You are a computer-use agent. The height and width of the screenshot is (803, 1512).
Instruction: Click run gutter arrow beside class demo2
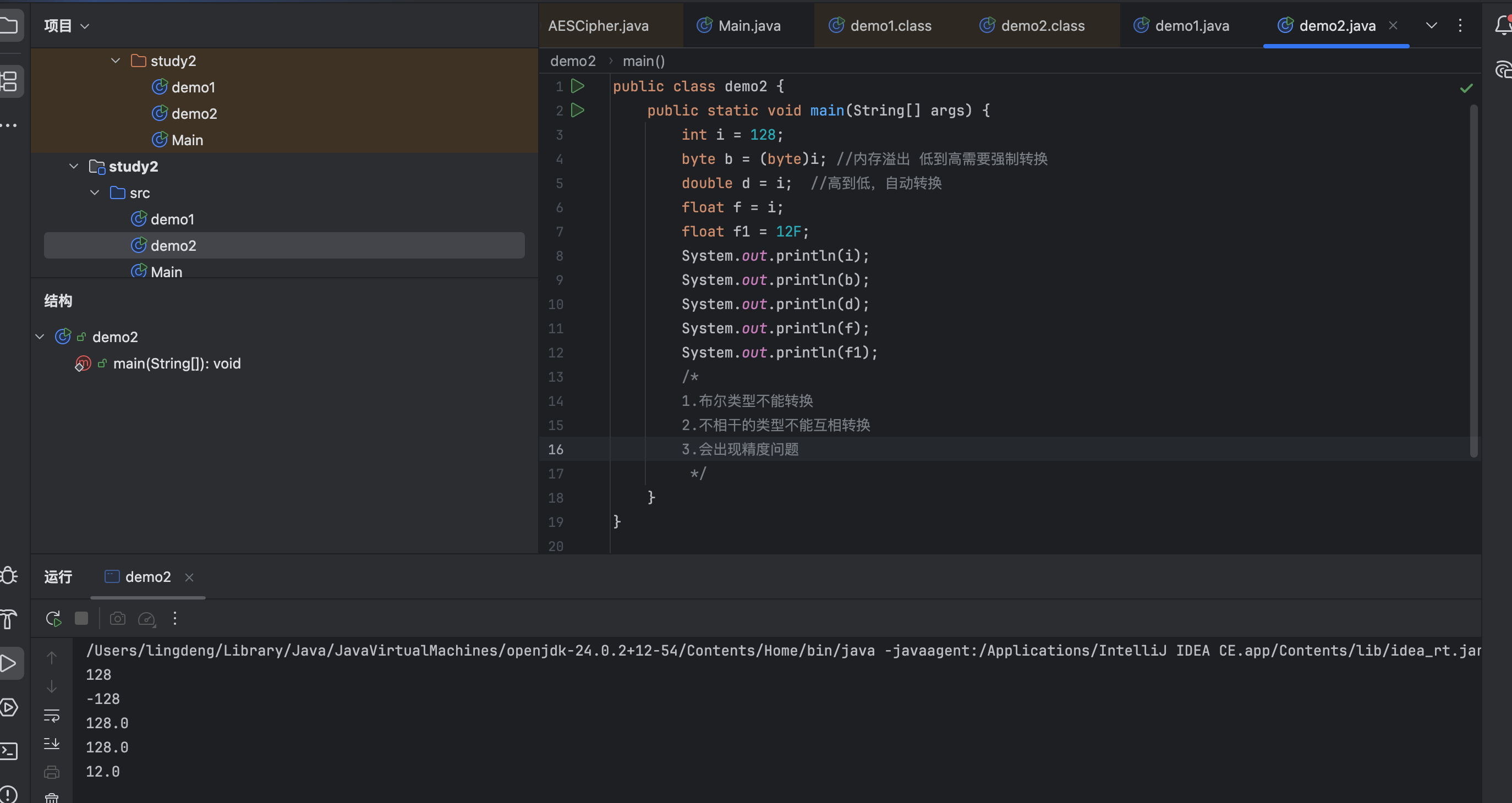[x=578, y=86]
